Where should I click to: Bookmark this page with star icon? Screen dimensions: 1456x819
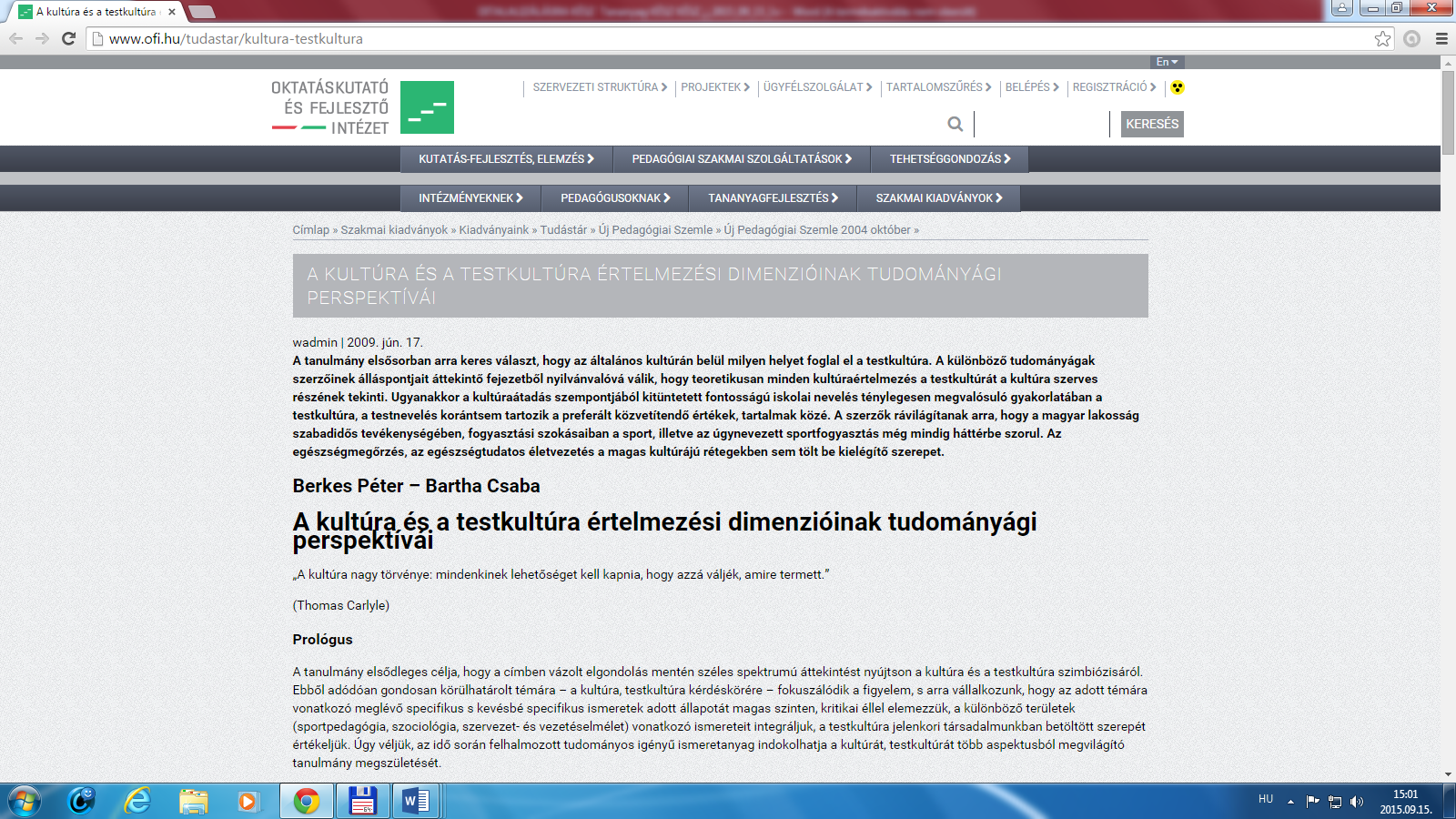(1382, 38)
